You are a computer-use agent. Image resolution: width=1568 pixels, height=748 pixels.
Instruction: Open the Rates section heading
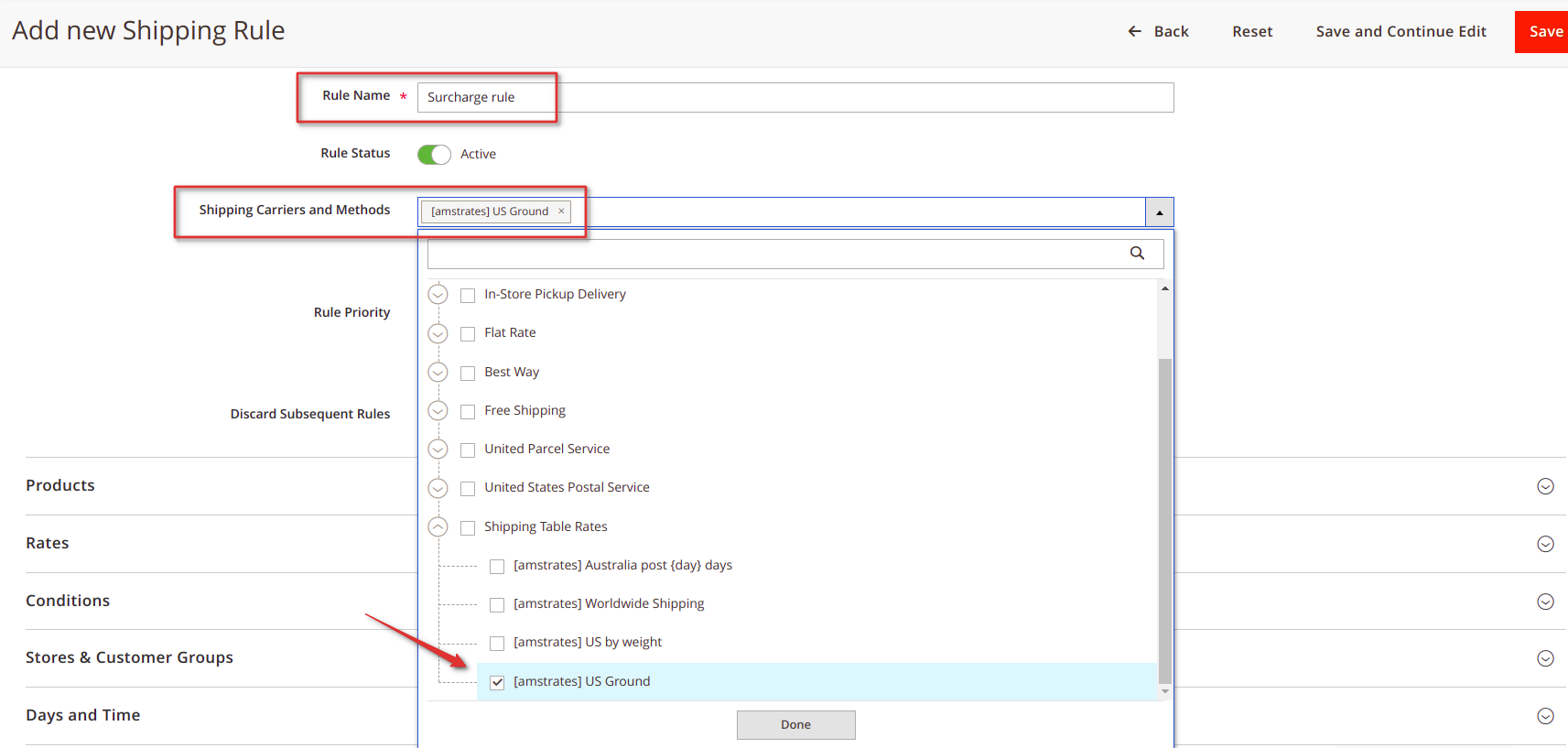tap(48, 543)
